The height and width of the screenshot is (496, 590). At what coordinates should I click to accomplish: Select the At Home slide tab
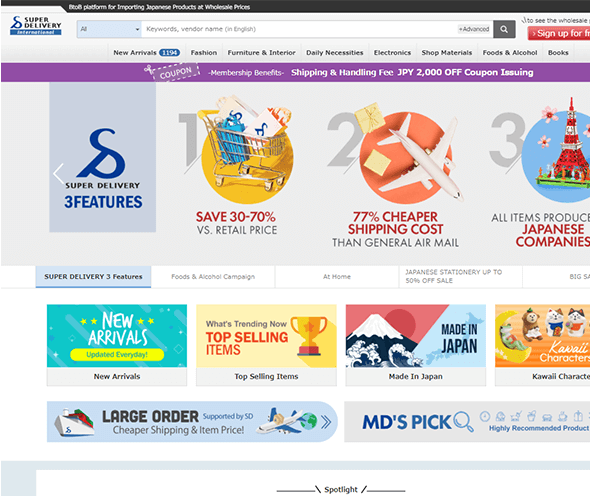click(x=337, y=277)
